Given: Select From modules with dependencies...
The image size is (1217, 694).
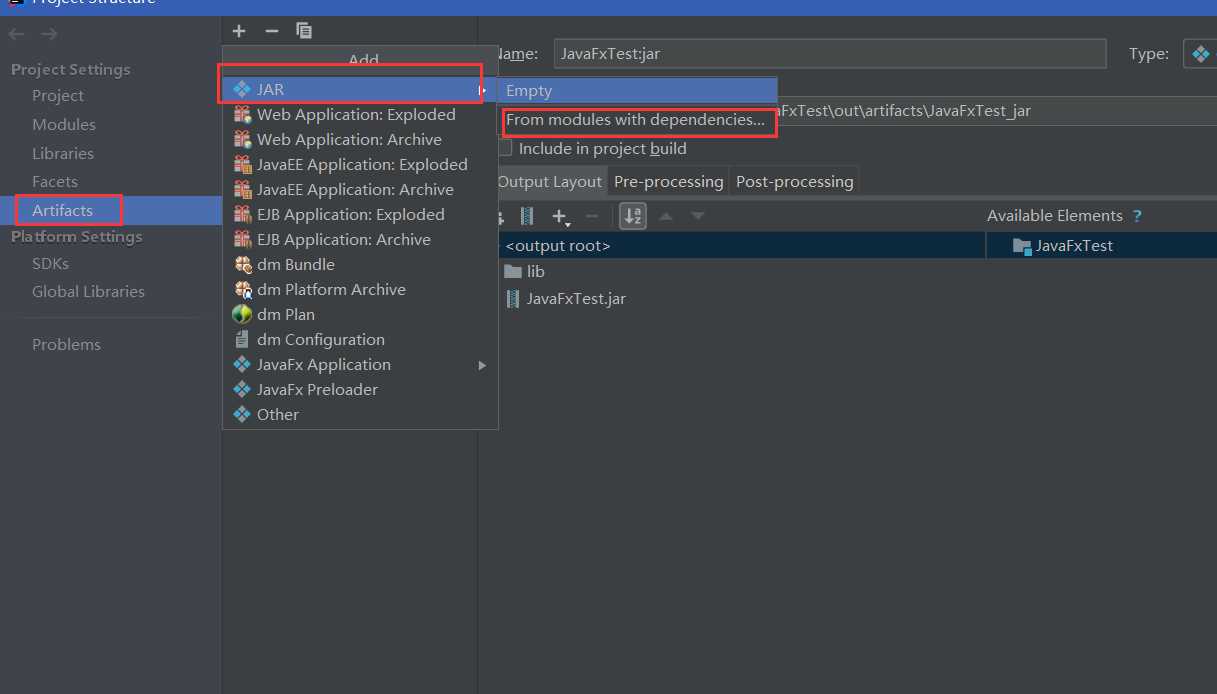Looking at the screenshot, I should (637, 120).
